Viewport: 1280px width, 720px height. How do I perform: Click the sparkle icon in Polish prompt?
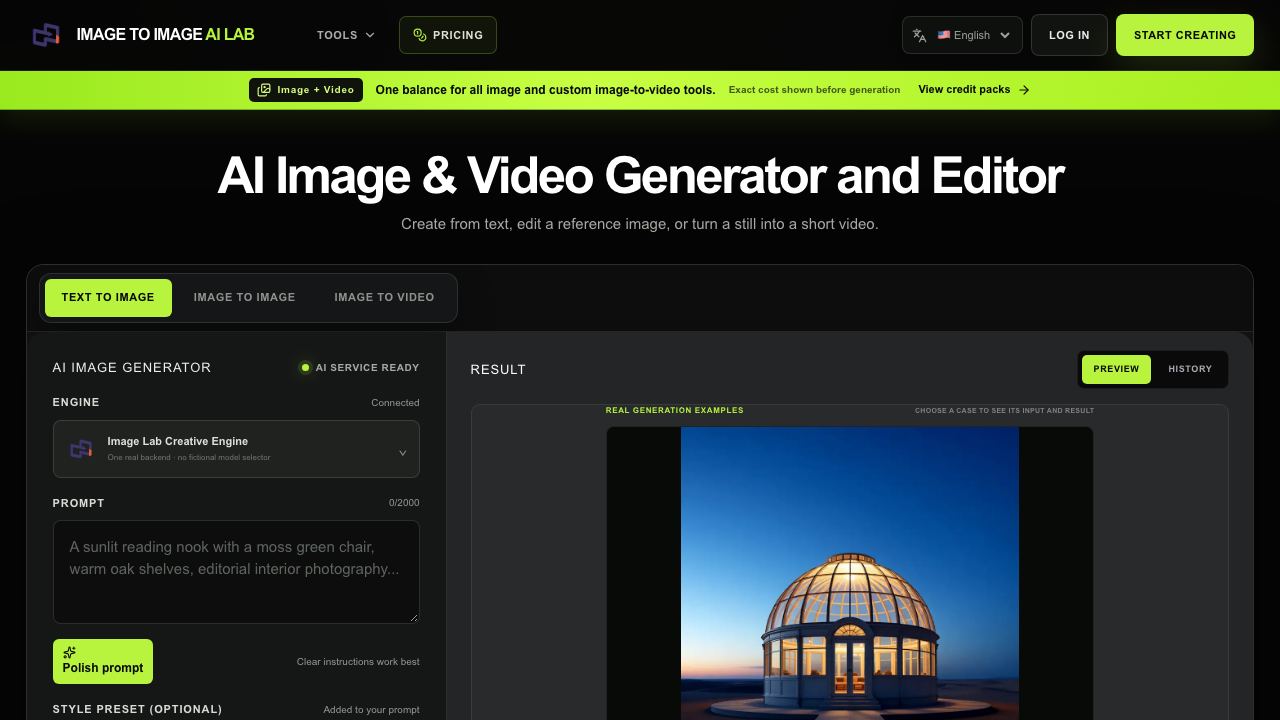69,653
